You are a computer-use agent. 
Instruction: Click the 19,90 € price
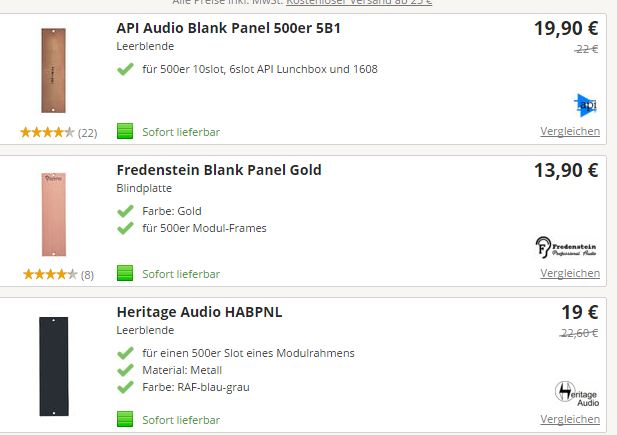(x=566, y=28)
